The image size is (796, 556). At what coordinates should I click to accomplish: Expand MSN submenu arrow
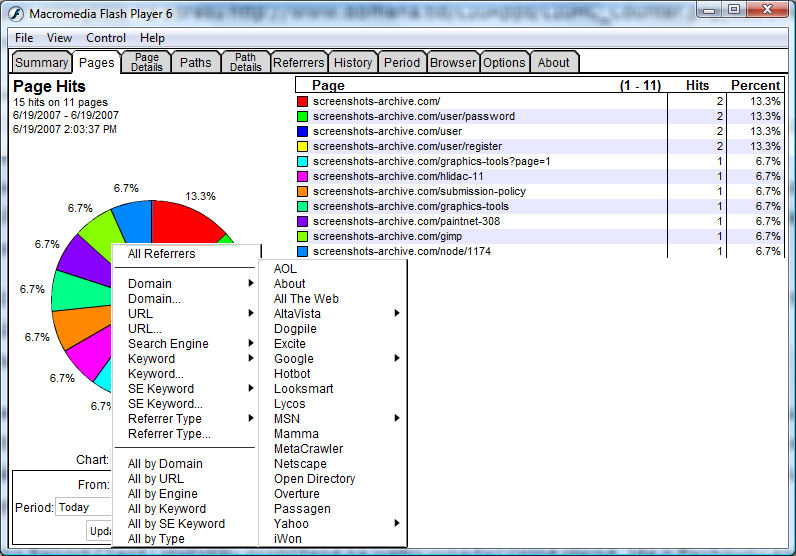(397, 418)
